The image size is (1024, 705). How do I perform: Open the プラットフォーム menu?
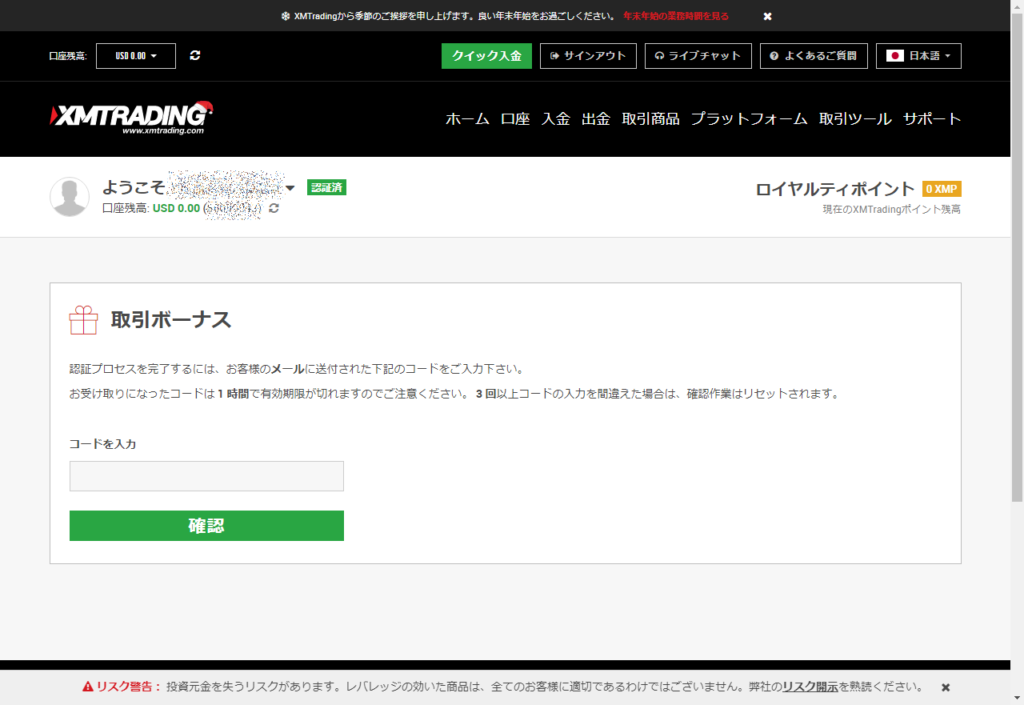(749, 119)
